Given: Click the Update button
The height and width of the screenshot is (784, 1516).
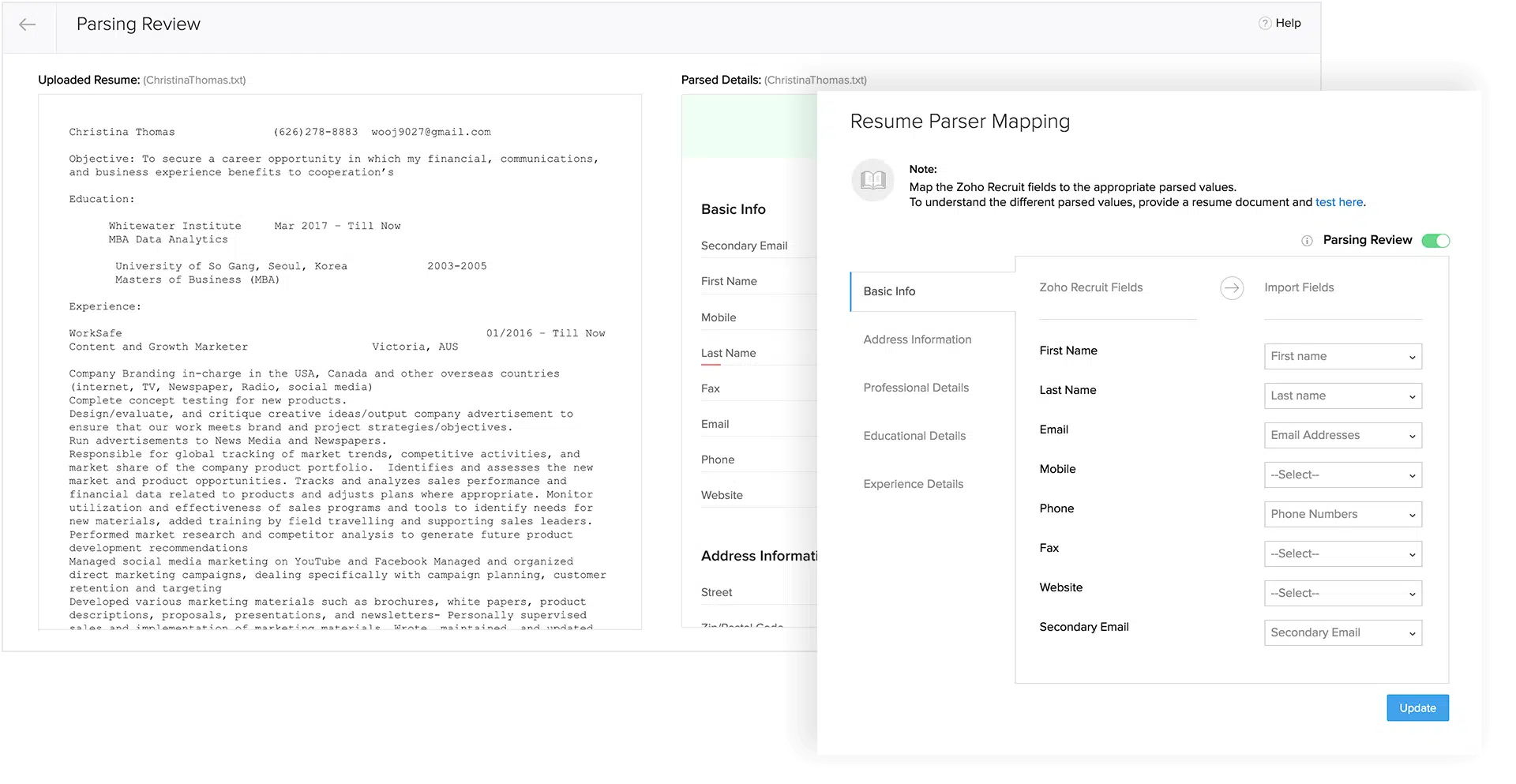Looking at the screenshot, I should (x=1417, y=707).
